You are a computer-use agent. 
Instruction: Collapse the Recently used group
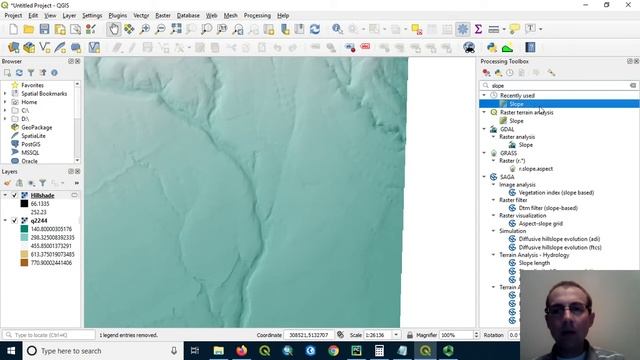click(484, 96)
